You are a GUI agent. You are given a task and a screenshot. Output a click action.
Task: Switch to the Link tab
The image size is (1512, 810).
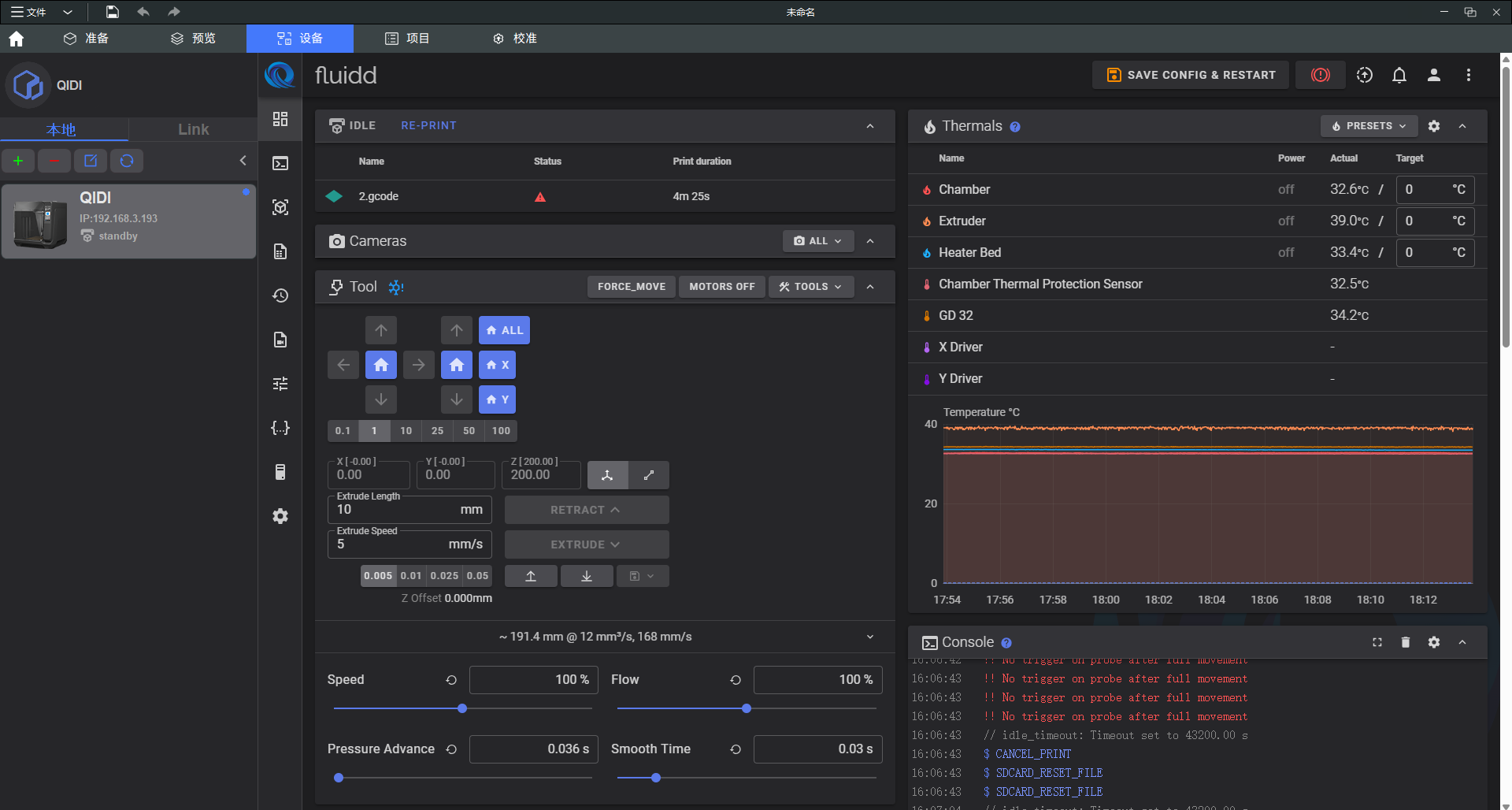(x=193, y=129)
